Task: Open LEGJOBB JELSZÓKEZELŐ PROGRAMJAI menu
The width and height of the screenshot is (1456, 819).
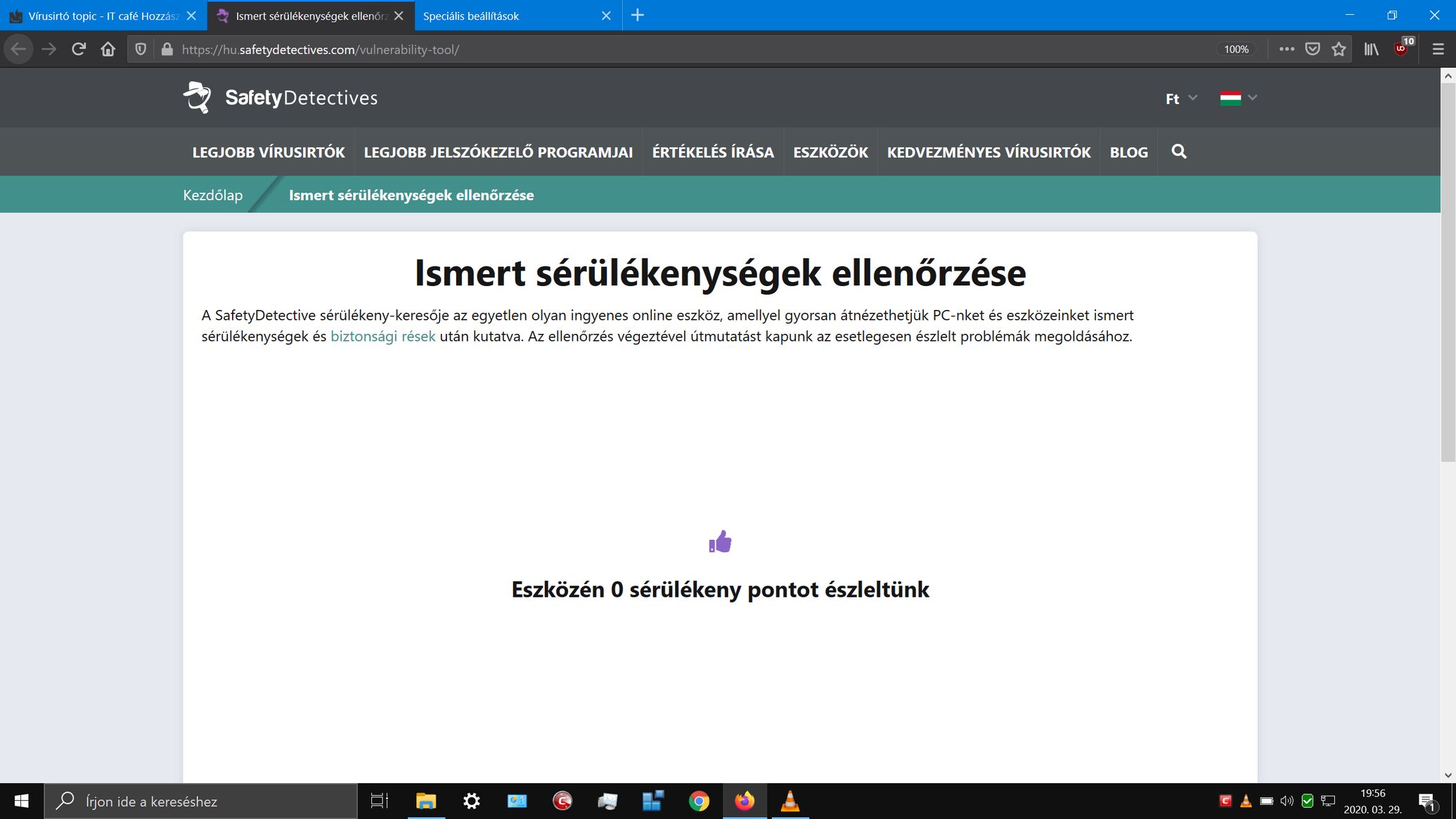Action: [x=498, y=152]
